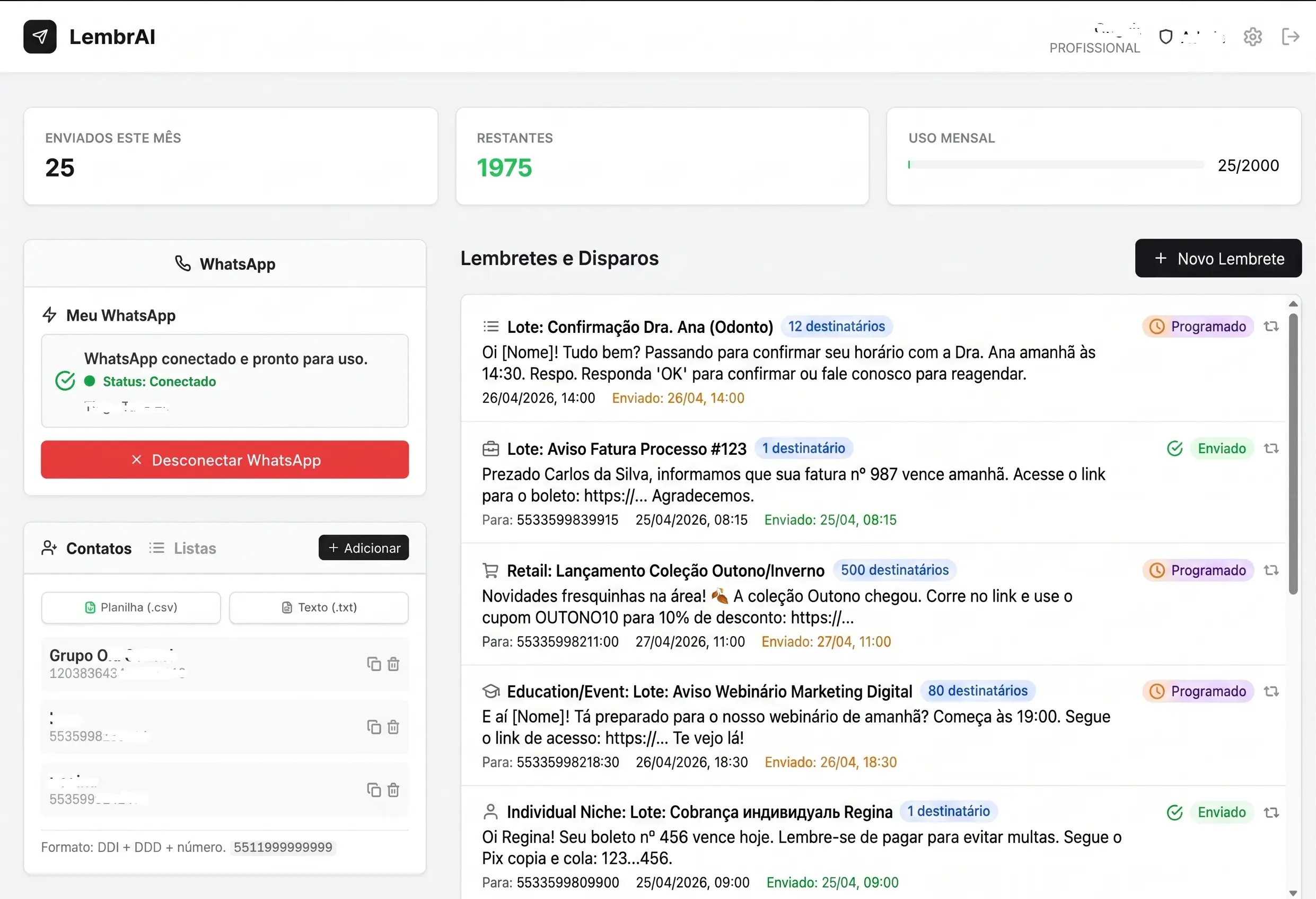Delete the Grupo O contact

pyautogui.click(x=393, y=664)
